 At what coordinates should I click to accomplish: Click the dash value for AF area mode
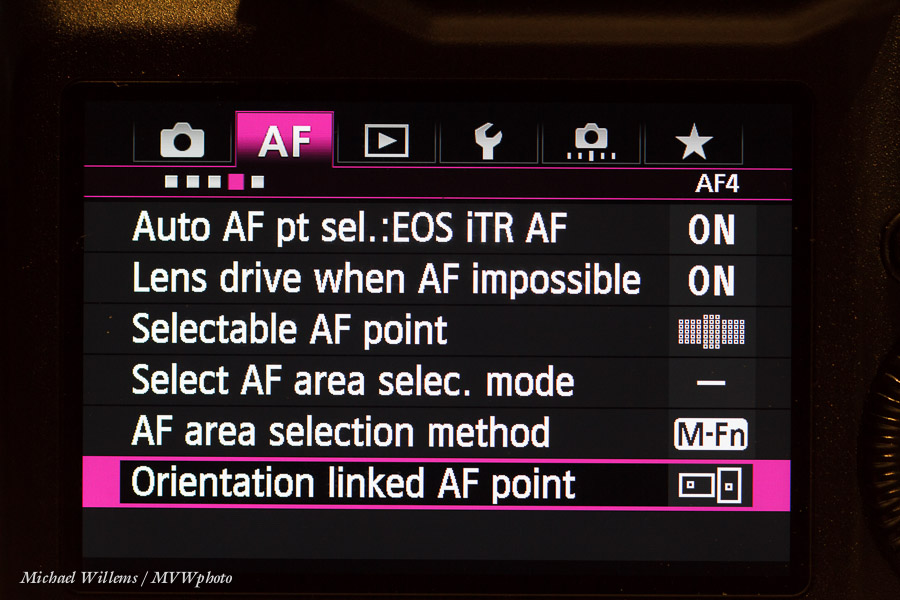pyautogui.click(x=711, y=382)
